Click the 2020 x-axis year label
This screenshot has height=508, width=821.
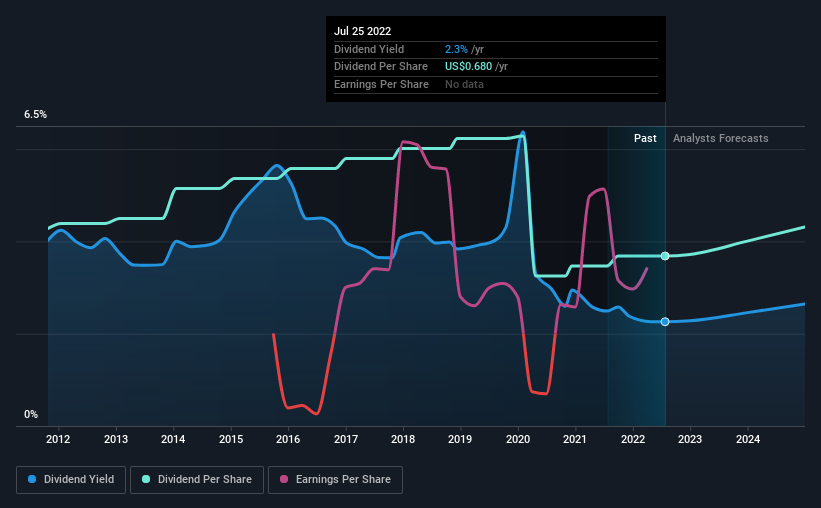pos(518,439)
